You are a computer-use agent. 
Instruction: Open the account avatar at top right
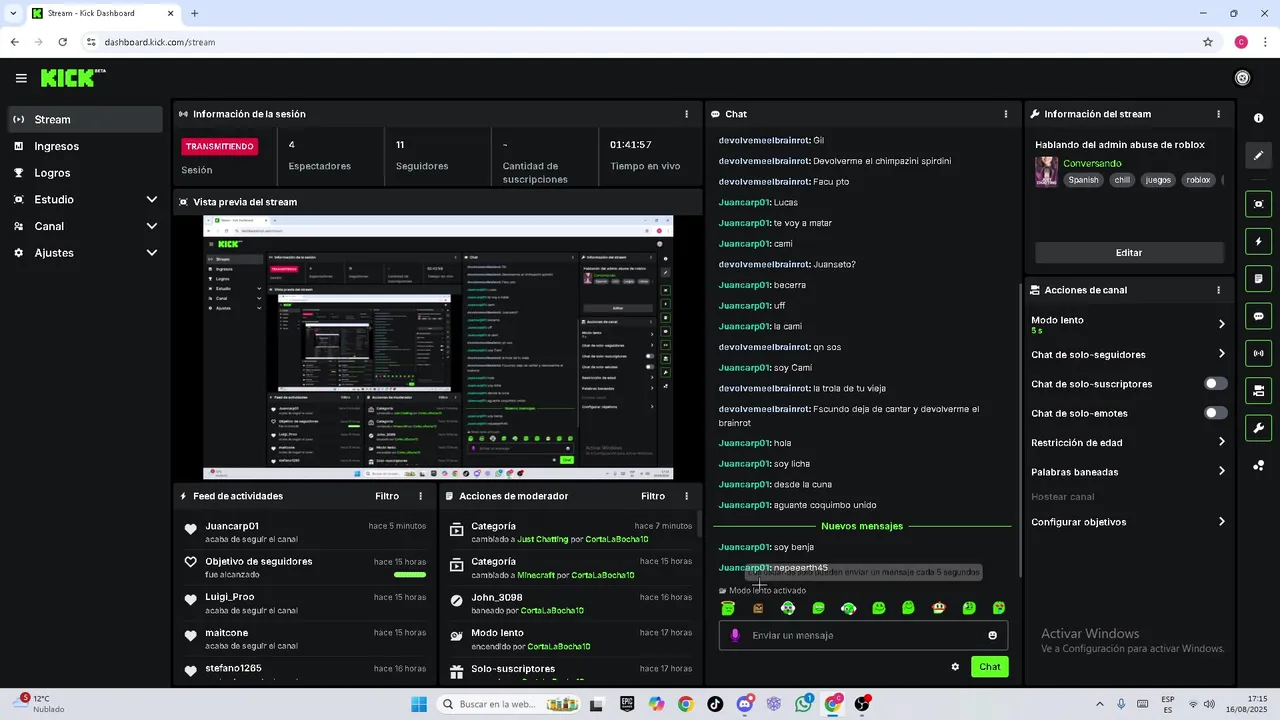pyautogui.click(x=1242, y=78)
